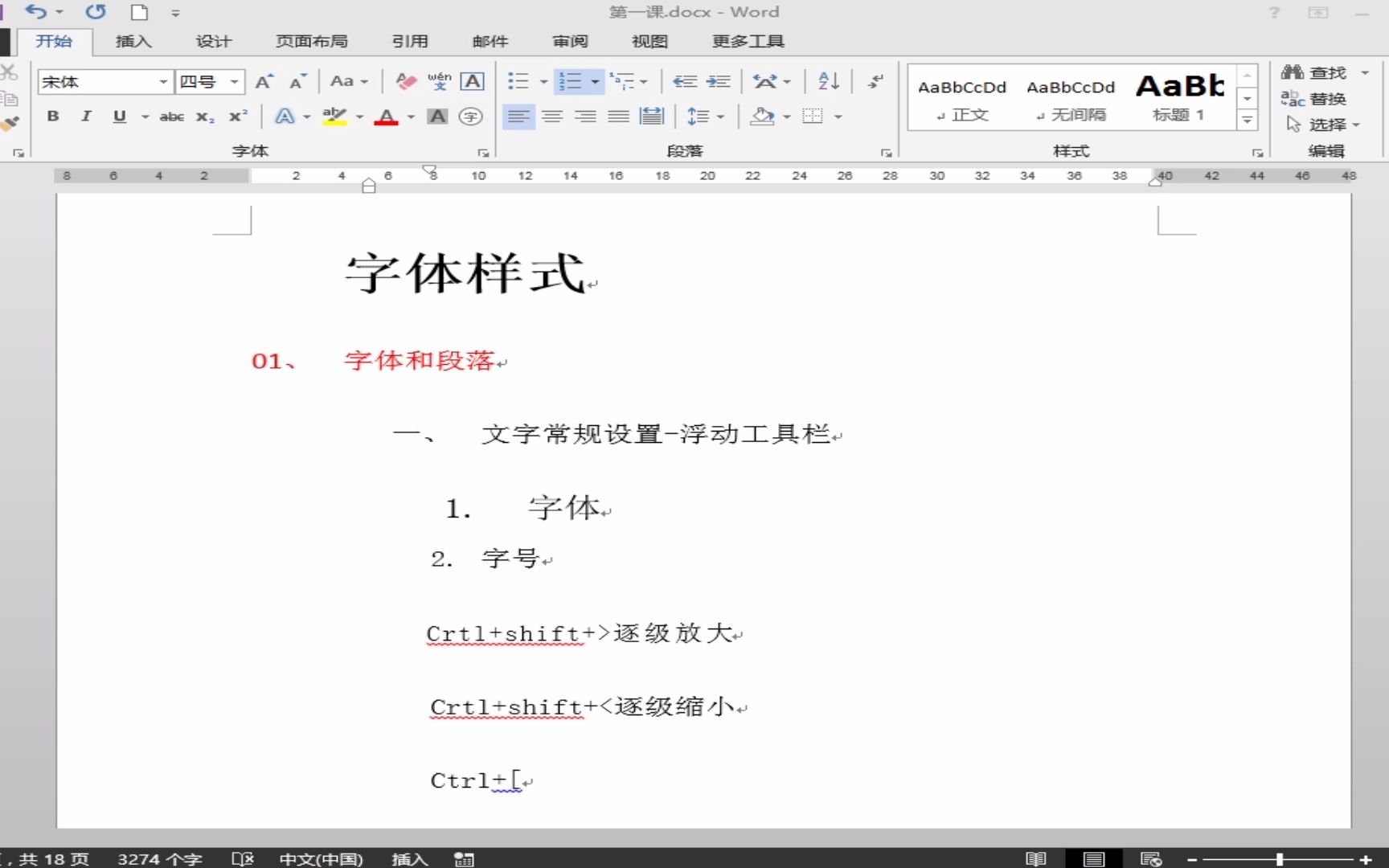Toggle italic formatting
Screen dimensions: 1389x868
[x=86, y=117]
